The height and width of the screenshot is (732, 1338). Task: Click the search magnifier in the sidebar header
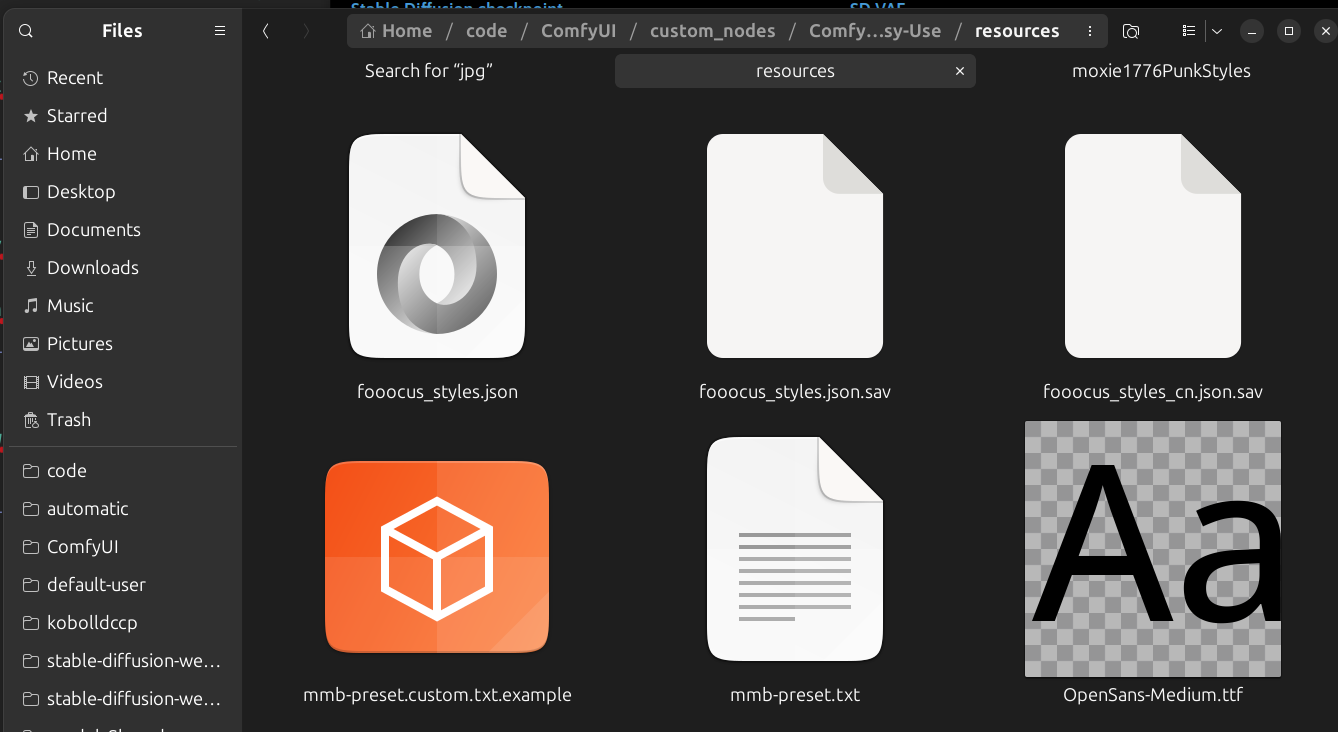pyautogui.click(x=26, y=31)
